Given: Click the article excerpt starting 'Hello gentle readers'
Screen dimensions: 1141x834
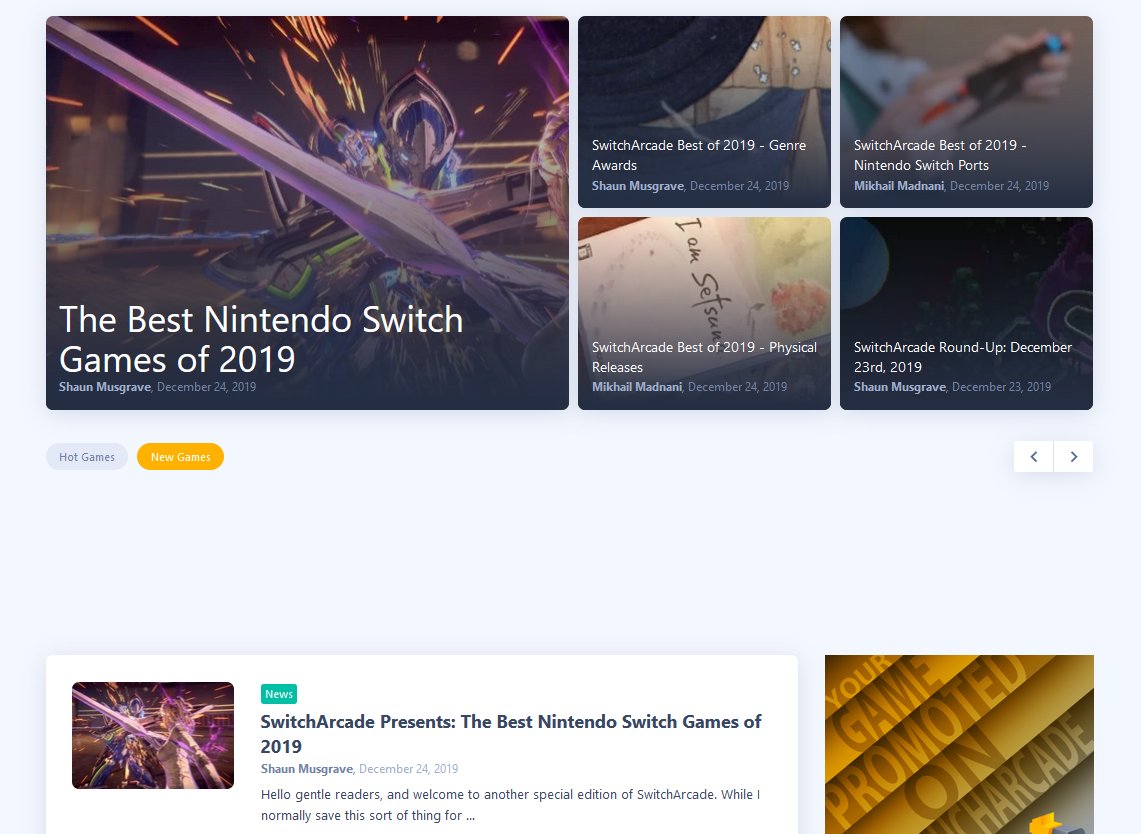Looking at the screenshot, I should click(510, 805).
